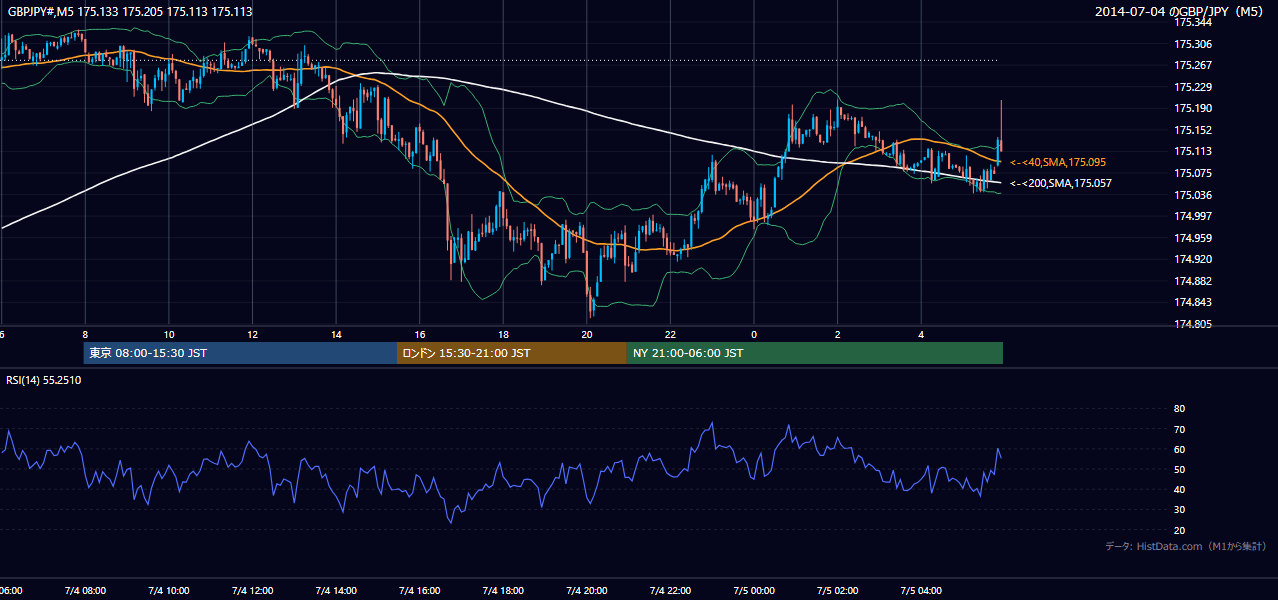1278x600 pixels.
Task: Click hour label 14 under the price chart
Action: pyautogui.click(x=336, y=335)
